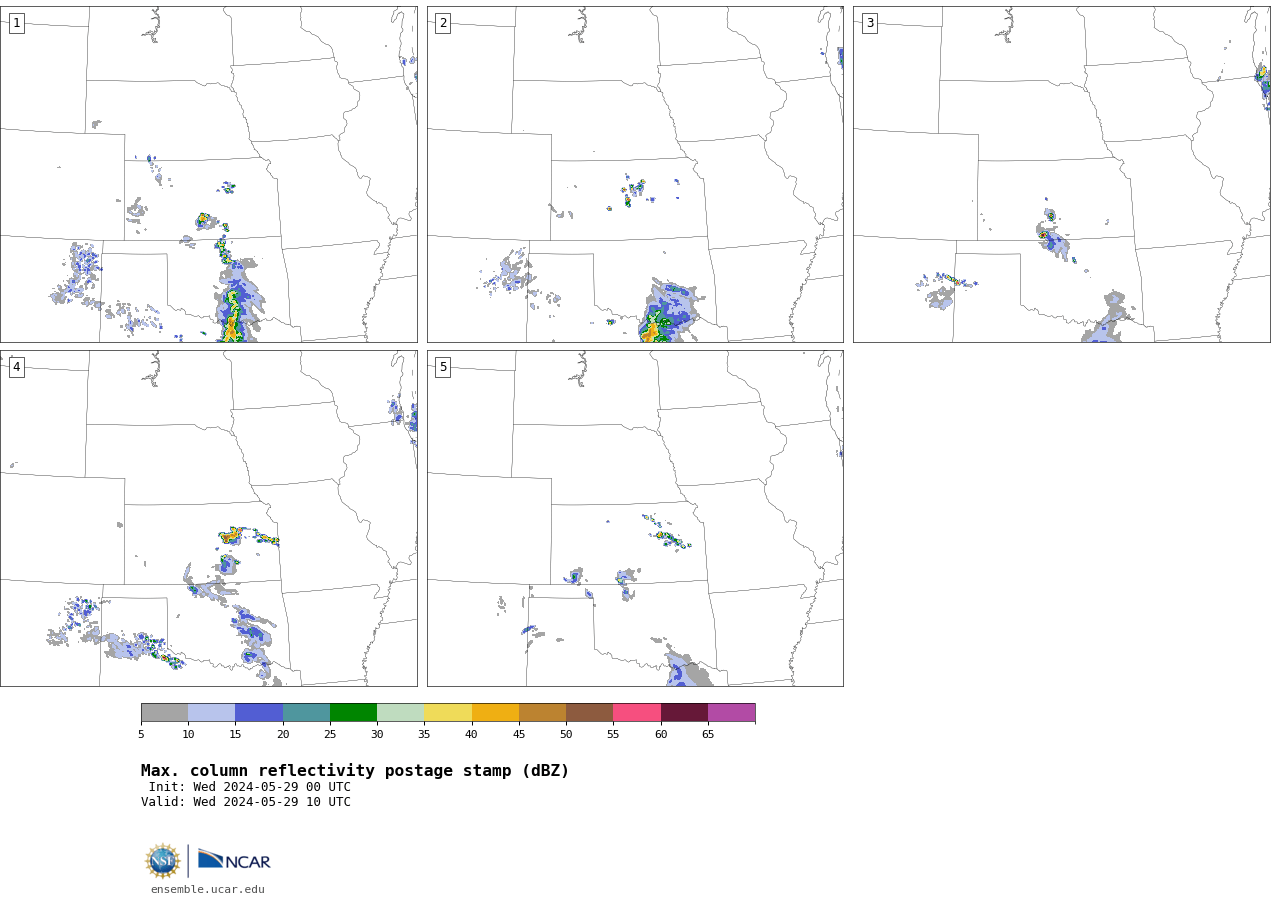Click the NCAR logo
The height and width of the screenshot is (901, 1280).
(x=234, y=860)
